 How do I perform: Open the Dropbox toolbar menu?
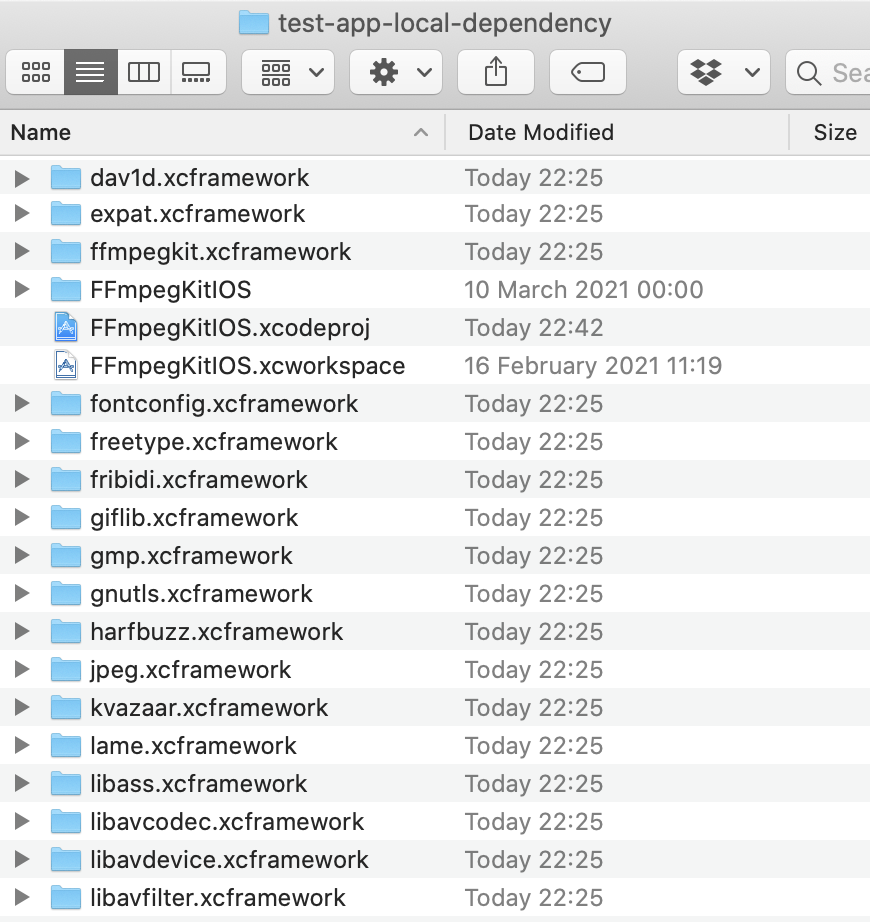click(x=724, y=72)
